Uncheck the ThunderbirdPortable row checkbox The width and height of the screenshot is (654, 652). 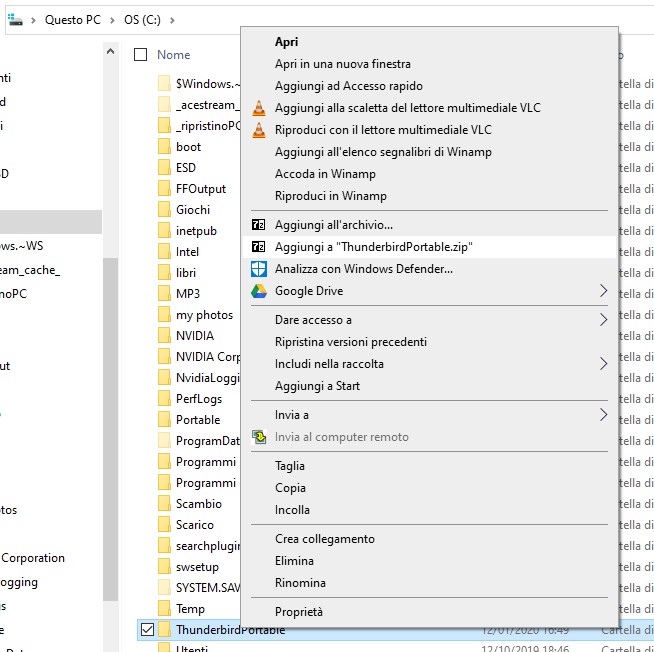147,629
